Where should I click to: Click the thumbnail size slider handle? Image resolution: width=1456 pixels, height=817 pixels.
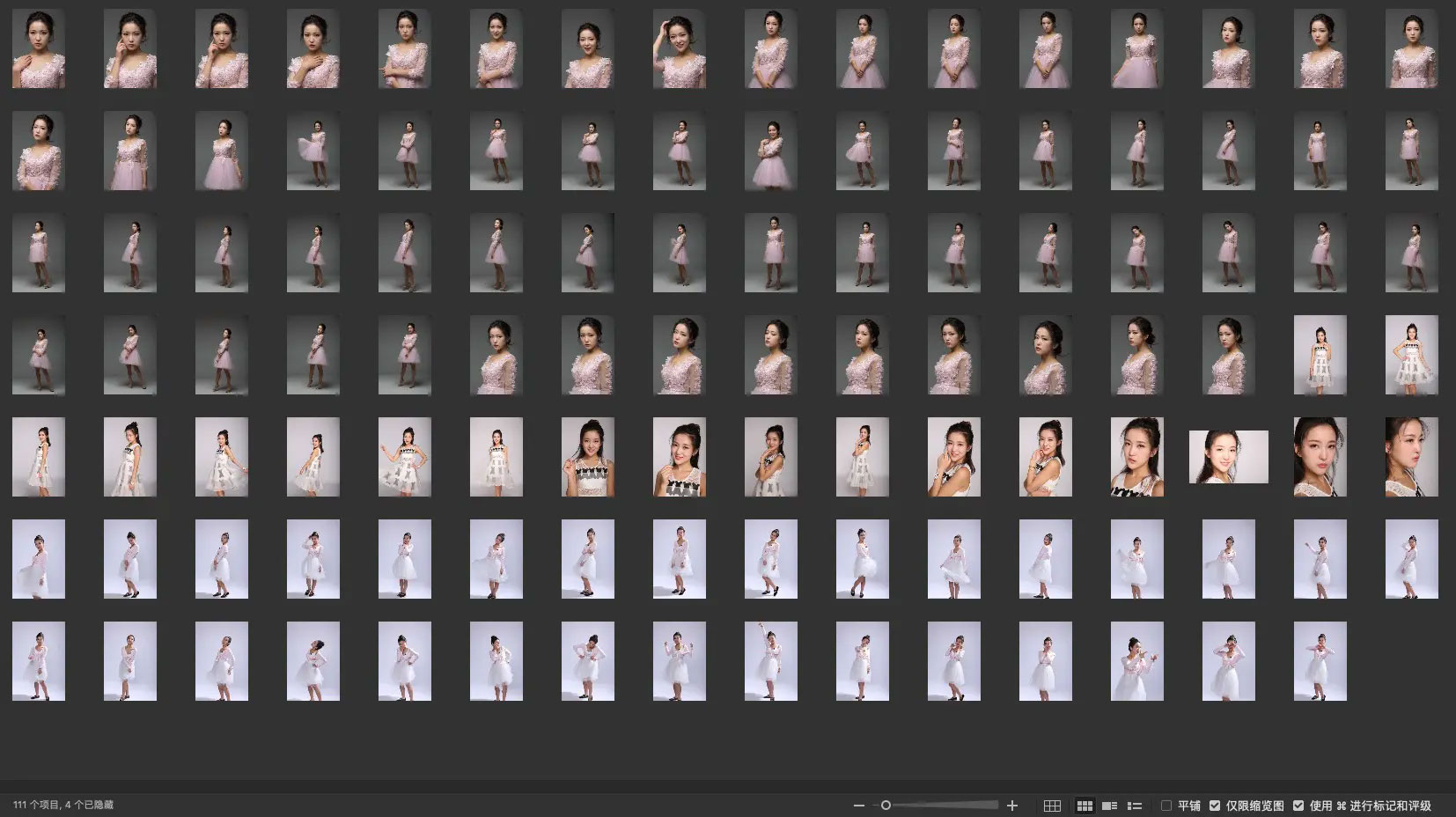(x=886, y=806)
